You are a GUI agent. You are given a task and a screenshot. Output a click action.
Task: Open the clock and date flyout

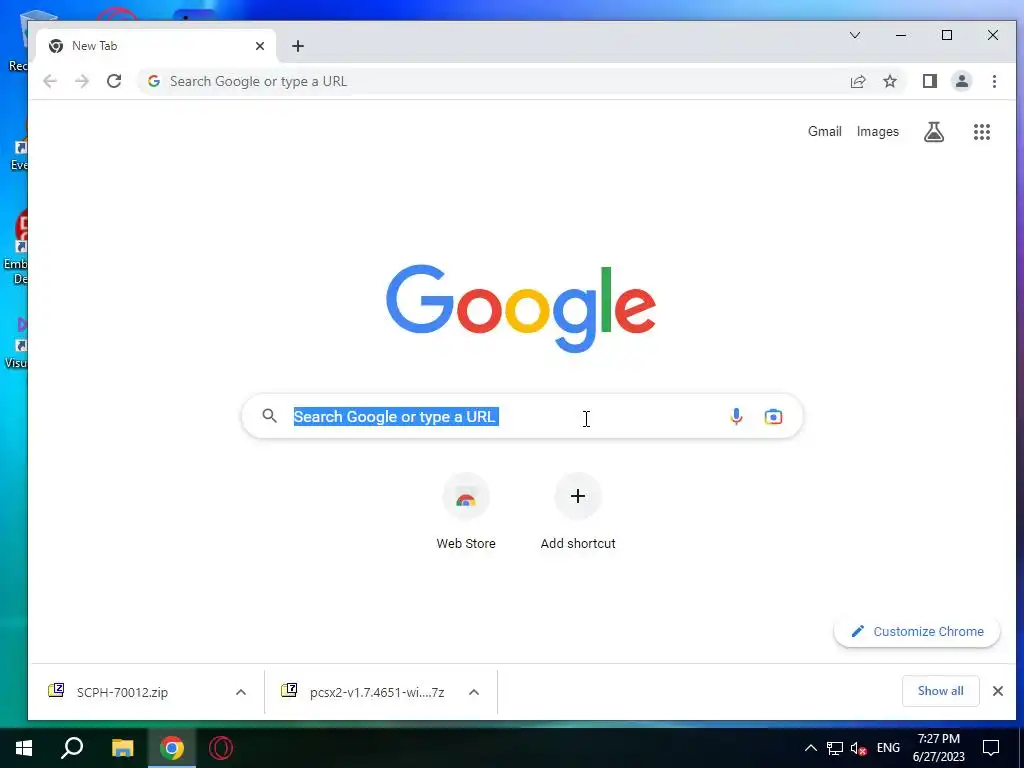(938, 748)
